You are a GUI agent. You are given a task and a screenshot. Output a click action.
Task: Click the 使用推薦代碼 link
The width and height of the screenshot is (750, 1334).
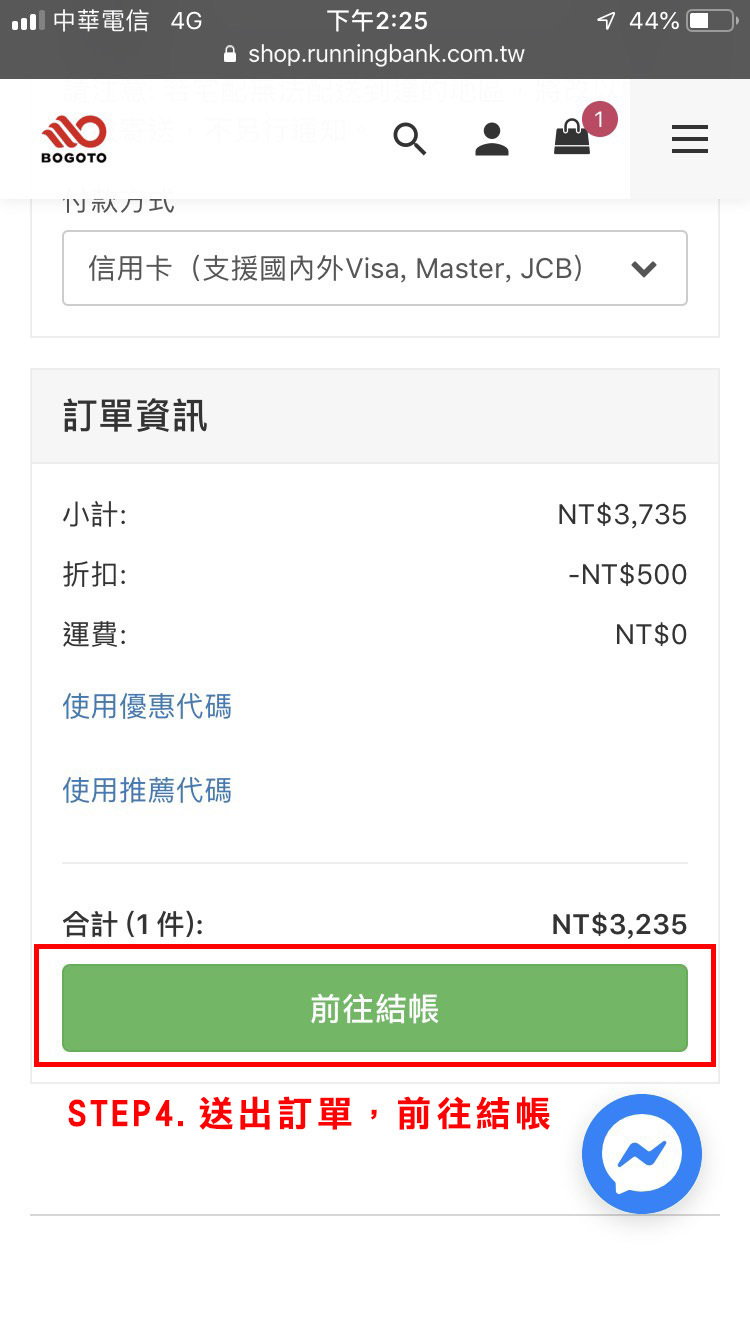(x=147, y=791)
